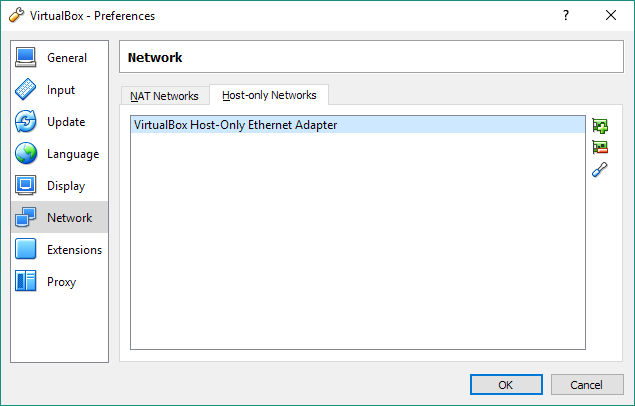Click the edit host-only network screwdriver icon
635x406 pixels.
click(x=600, y=170)
